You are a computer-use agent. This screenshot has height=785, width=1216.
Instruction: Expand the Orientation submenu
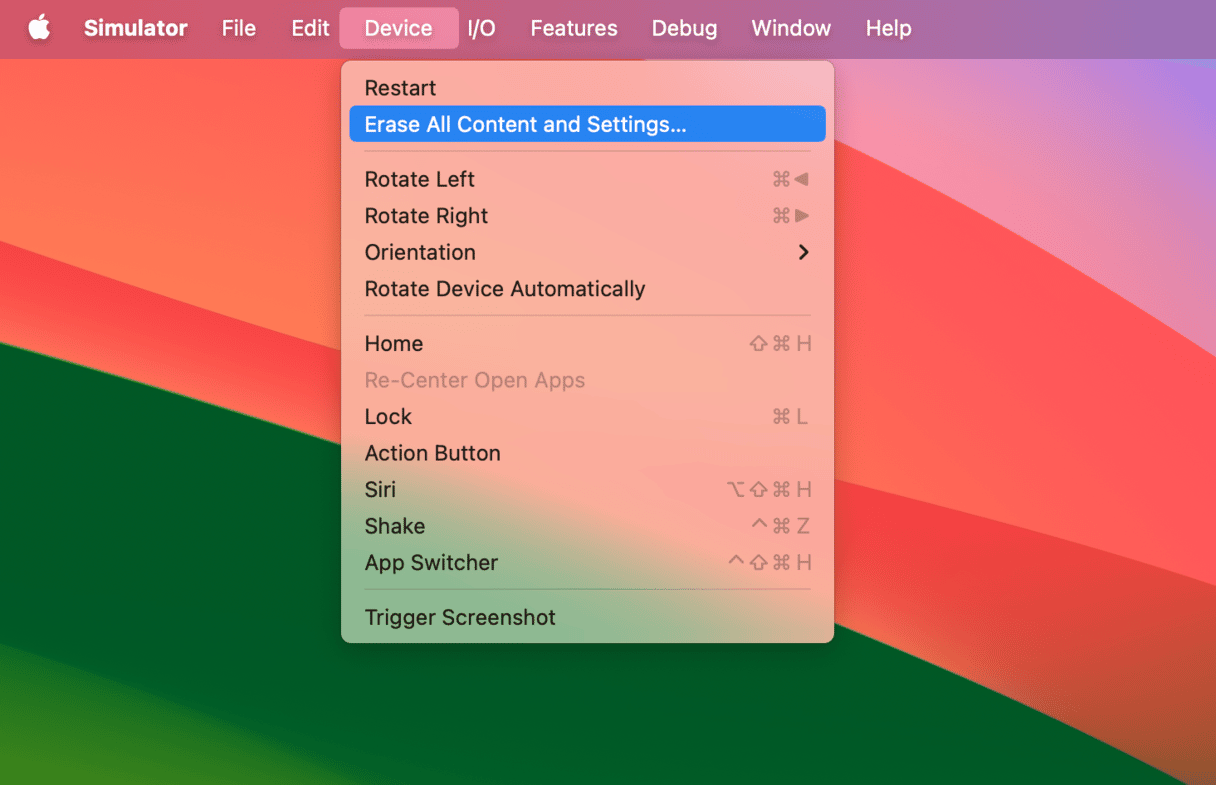(420, 252)
